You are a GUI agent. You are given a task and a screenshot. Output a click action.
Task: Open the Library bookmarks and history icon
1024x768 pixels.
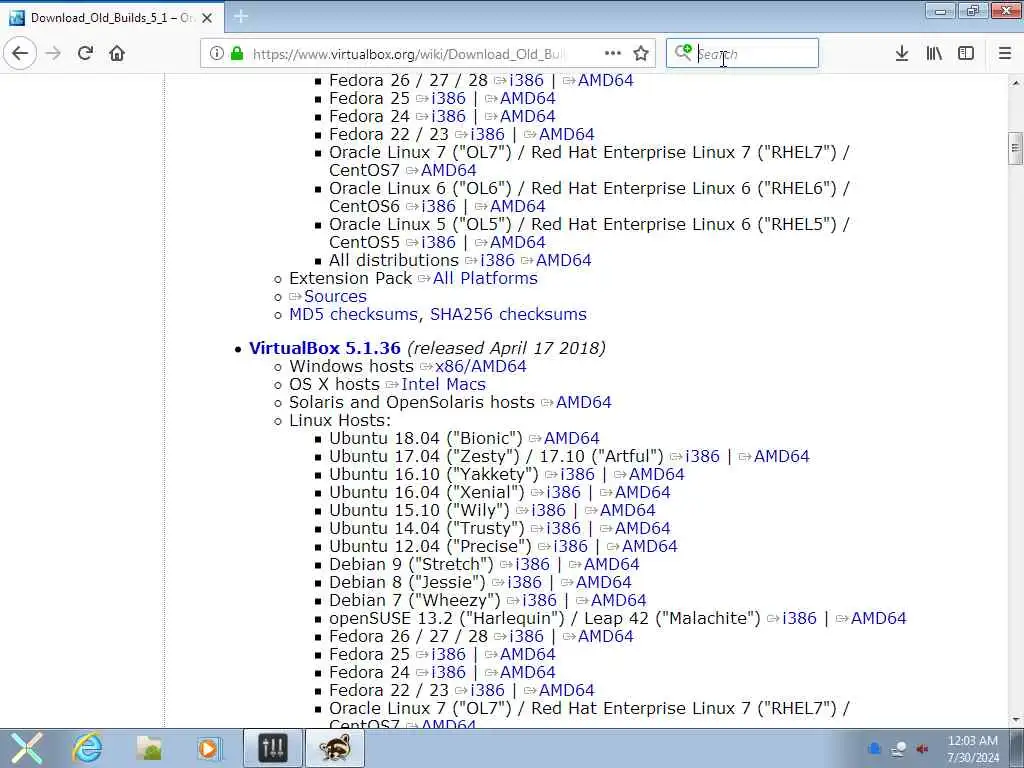pos(934,54)
